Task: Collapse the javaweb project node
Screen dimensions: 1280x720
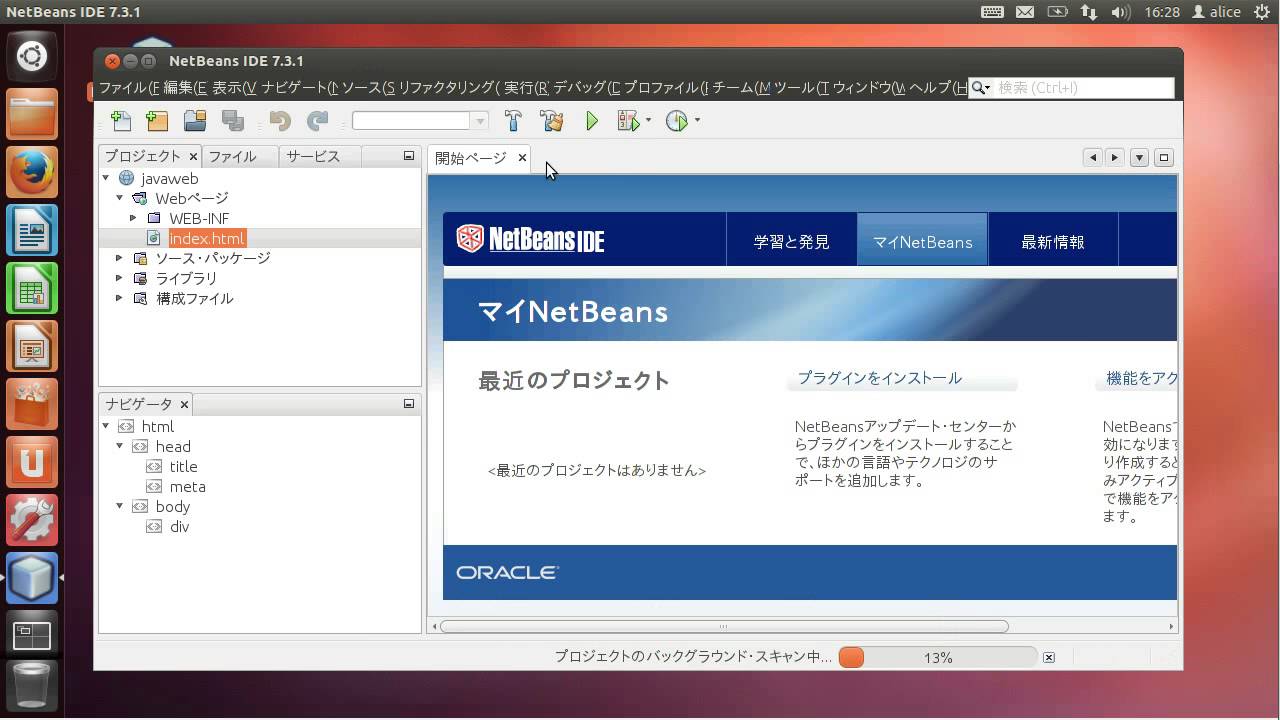Action: [x=106, y=178]
